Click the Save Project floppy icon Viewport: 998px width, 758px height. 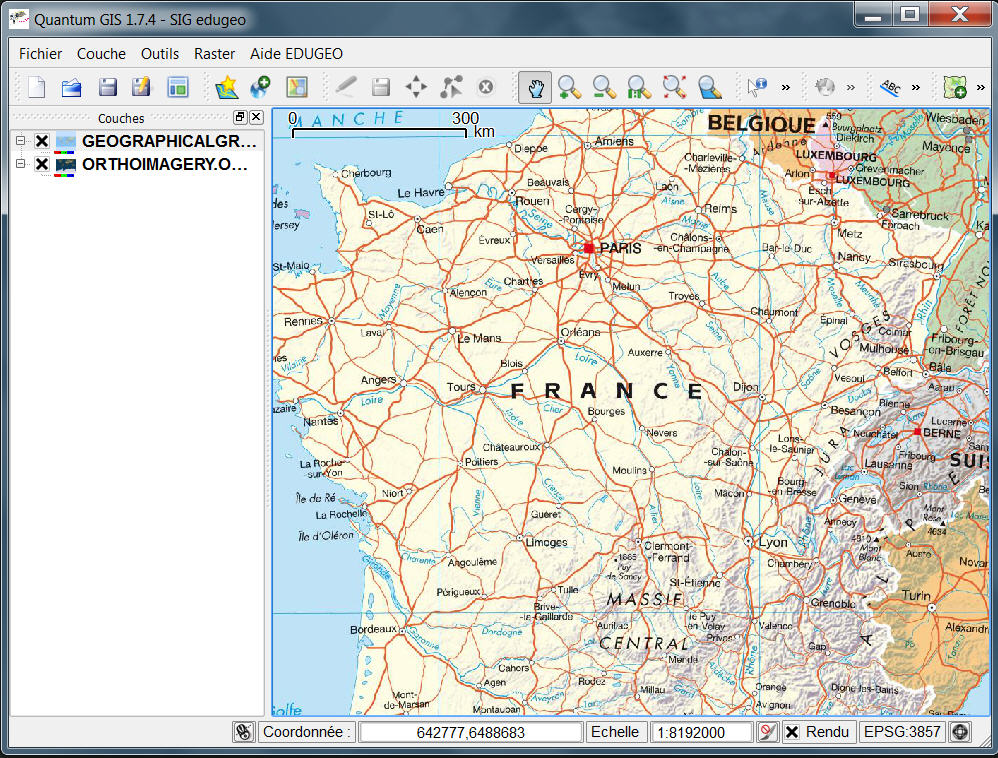pyautogui.click(x=107, y=87)
